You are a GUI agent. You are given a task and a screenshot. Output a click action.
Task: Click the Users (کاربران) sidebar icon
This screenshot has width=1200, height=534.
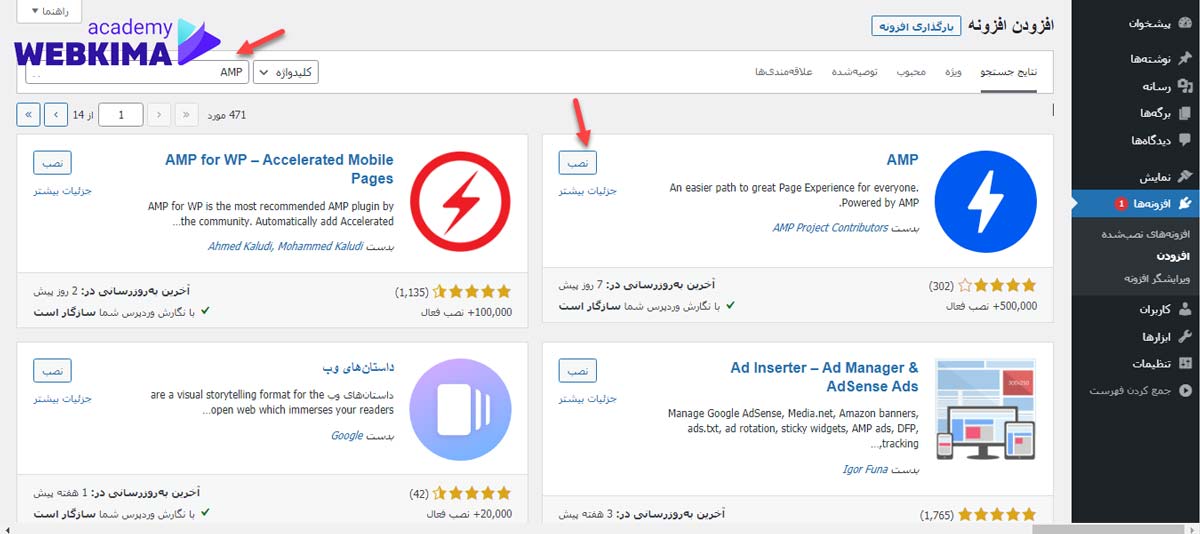pyautogui.click(x=1185, y=309)
